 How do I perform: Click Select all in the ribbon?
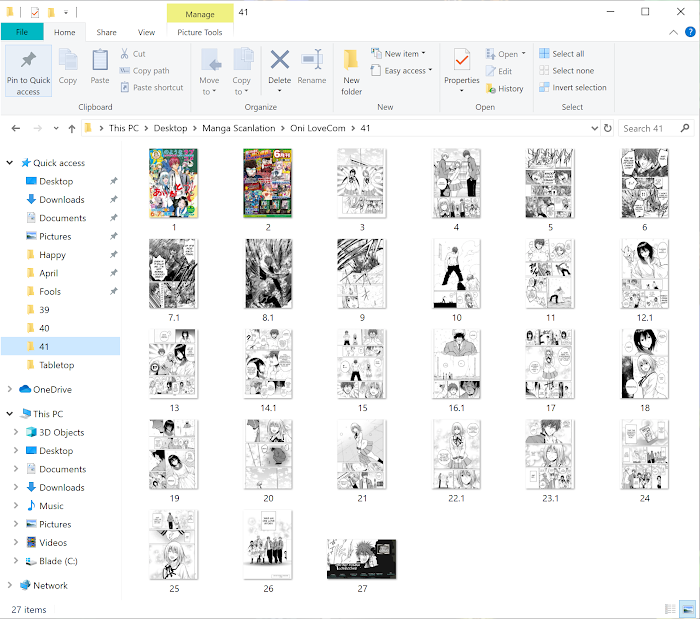(x=562, y=54)
